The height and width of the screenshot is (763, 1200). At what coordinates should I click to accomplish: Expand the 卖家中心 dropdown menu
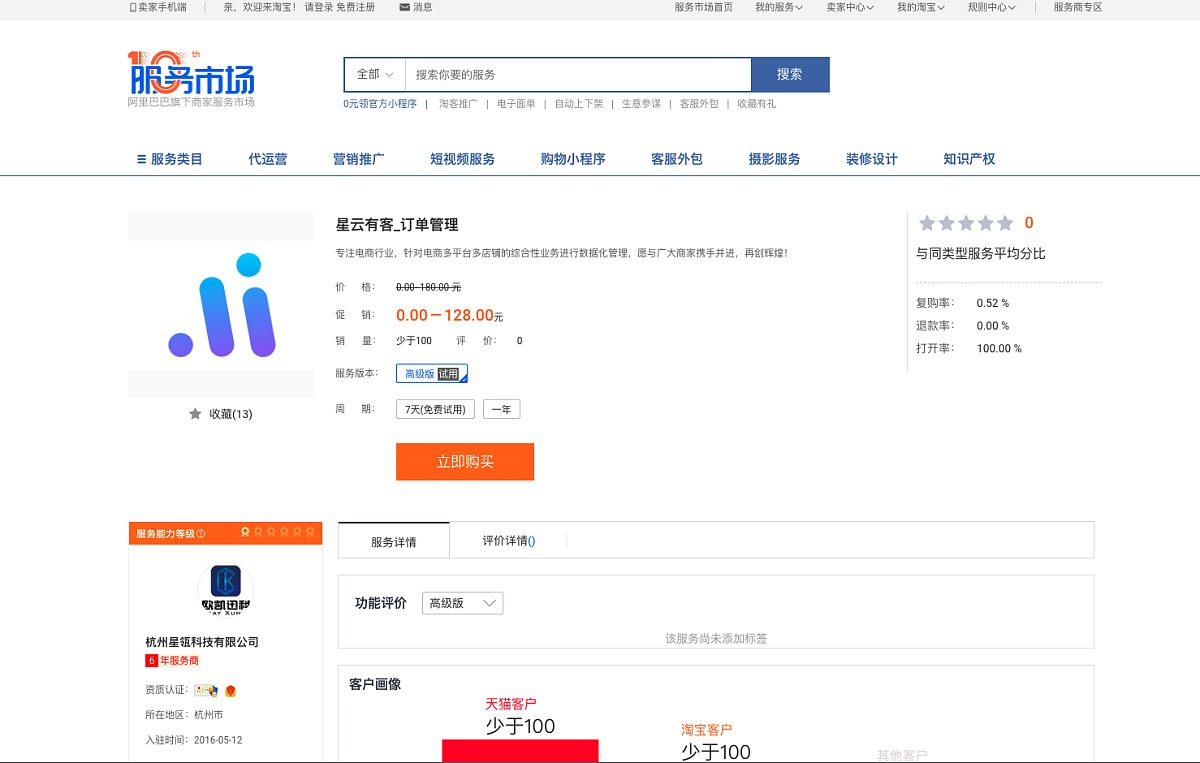click(850, 7)
